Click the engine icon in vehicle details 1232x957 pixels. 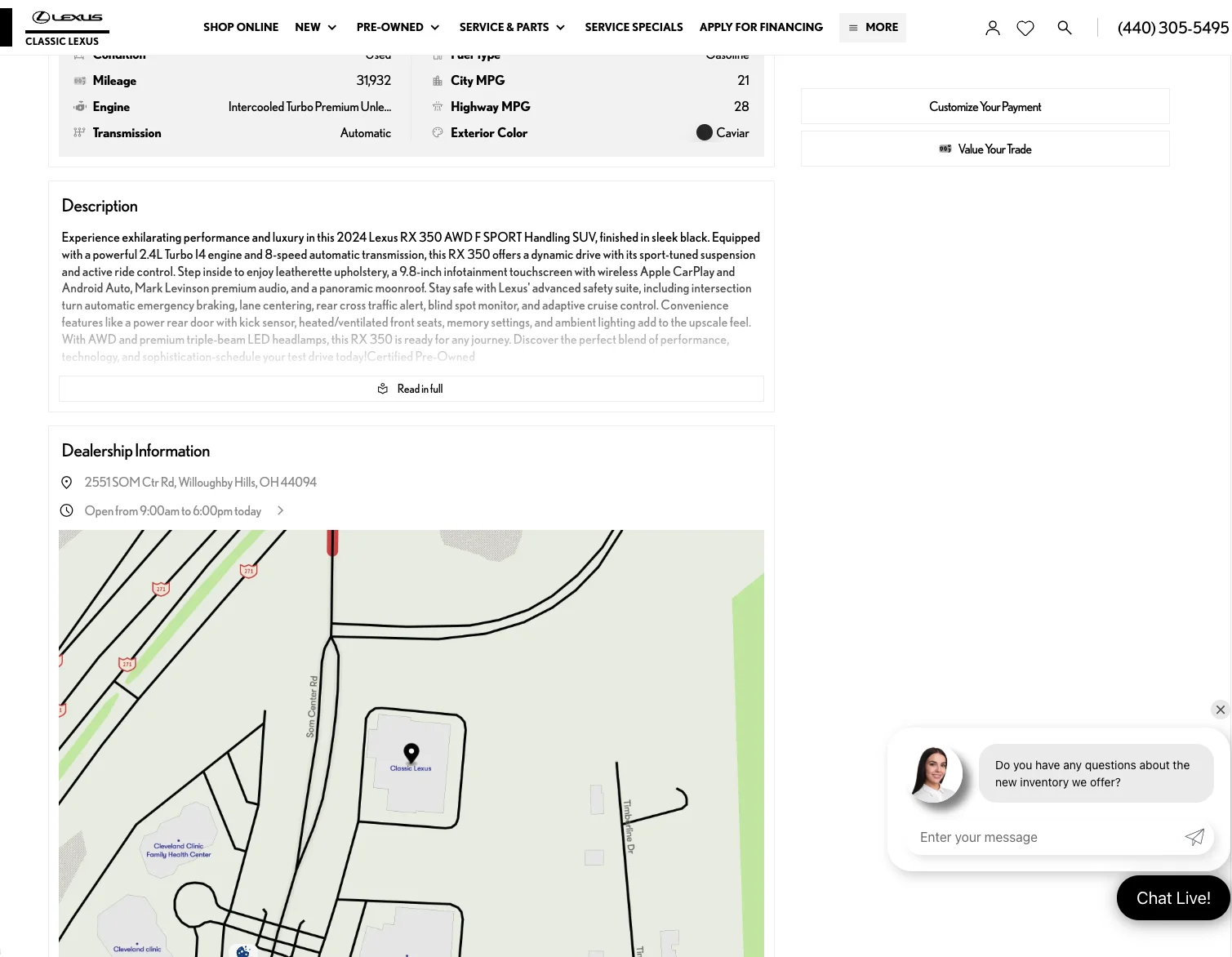80,106
